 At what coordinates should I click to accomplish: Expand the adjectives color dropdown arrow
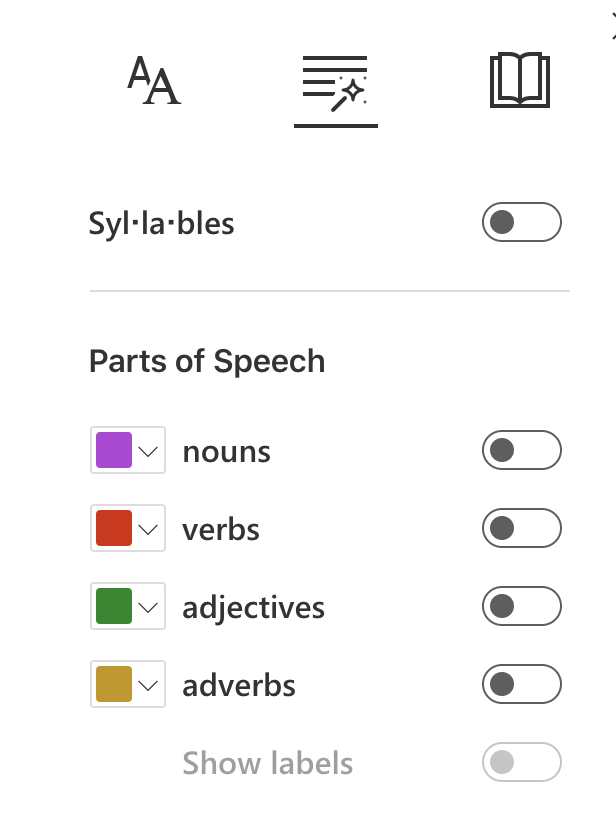(x=149, y=607)
